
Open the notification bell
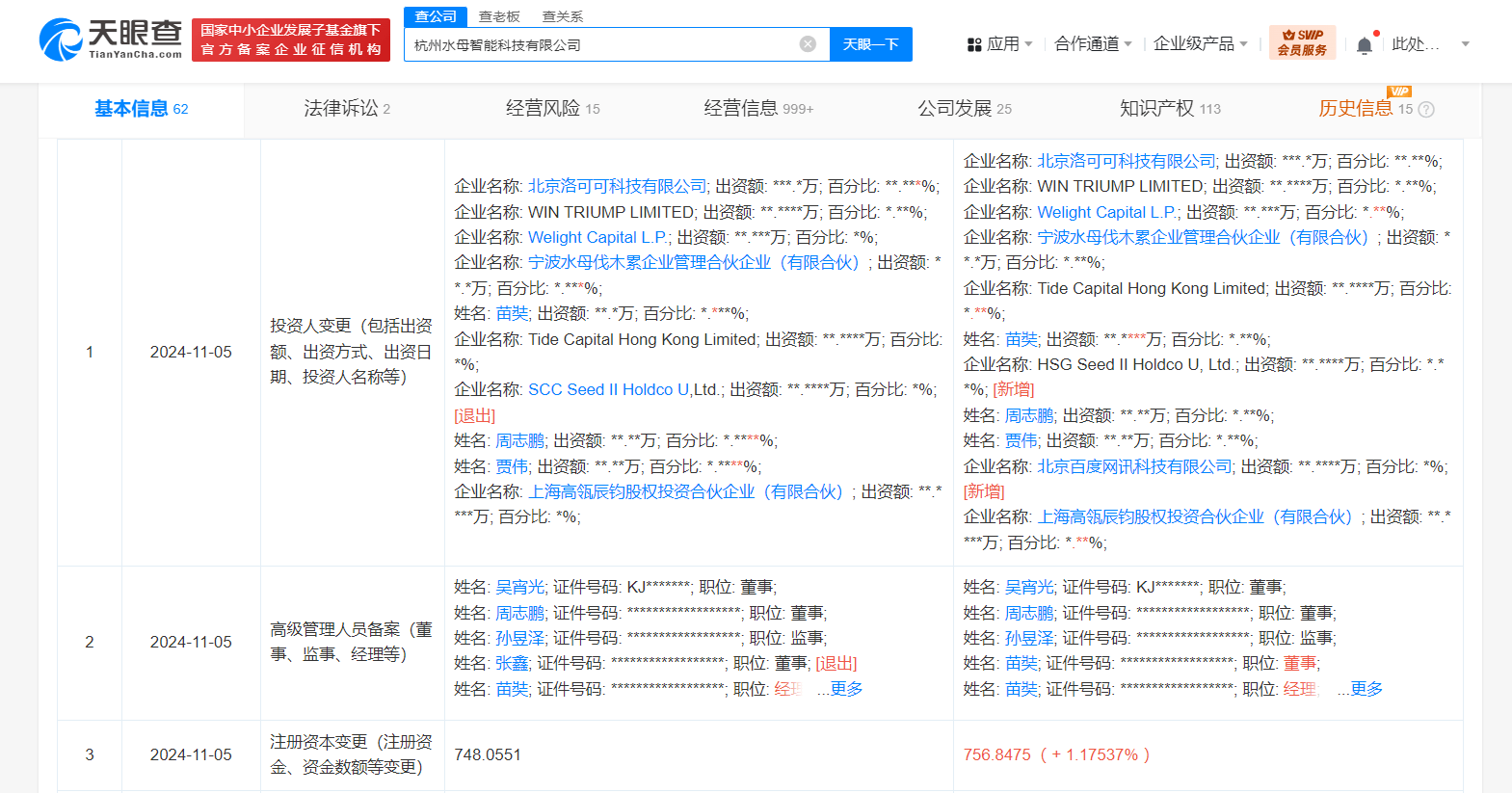[x=1365, y=44]
